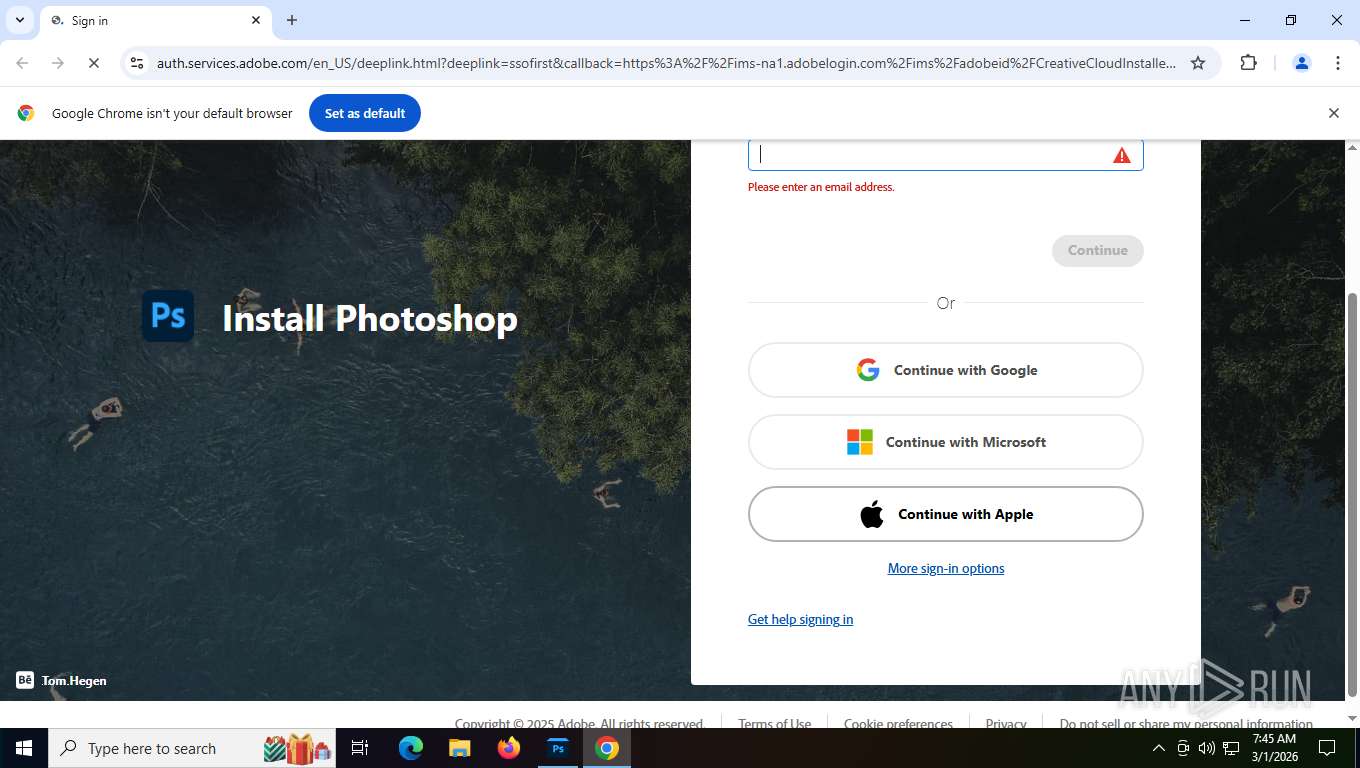Continue with Microsoft
Viewport: 1360px width, 768px height.
tap(945, 442)
